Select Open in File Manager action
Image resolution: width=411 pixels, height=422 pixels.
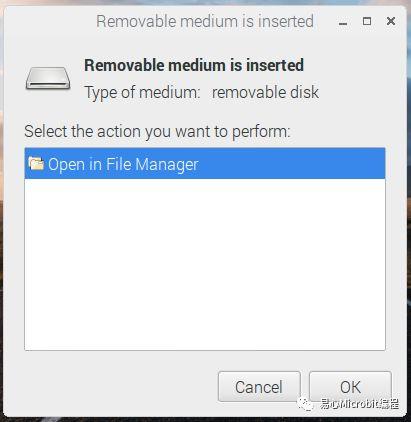click(205, 164)
